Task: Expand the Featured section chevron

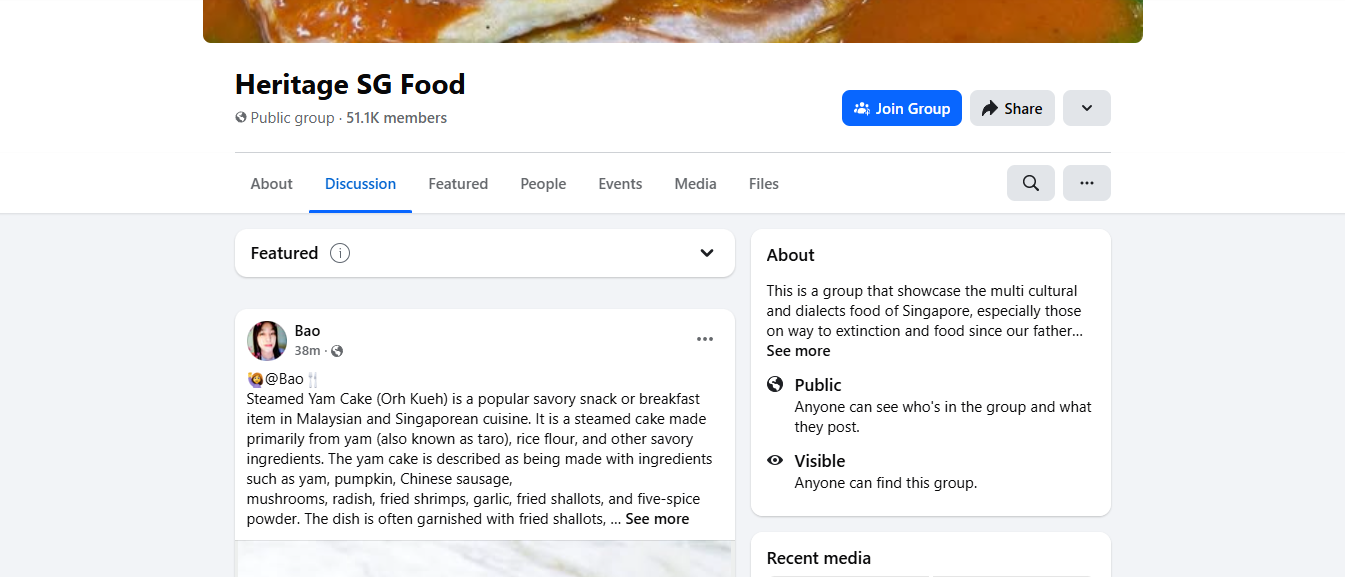Action: click(707, 253)
